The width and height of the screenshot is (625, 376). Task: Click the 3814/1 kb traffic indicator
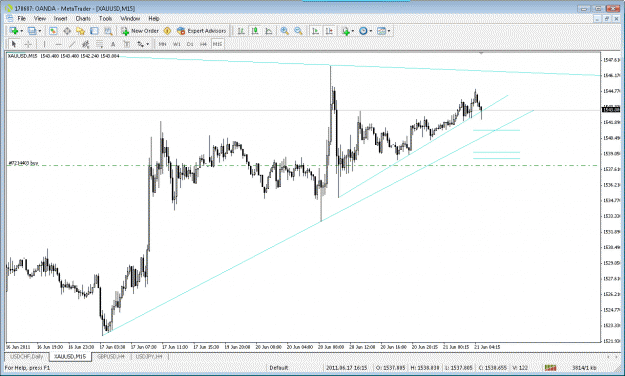(584, 368)
